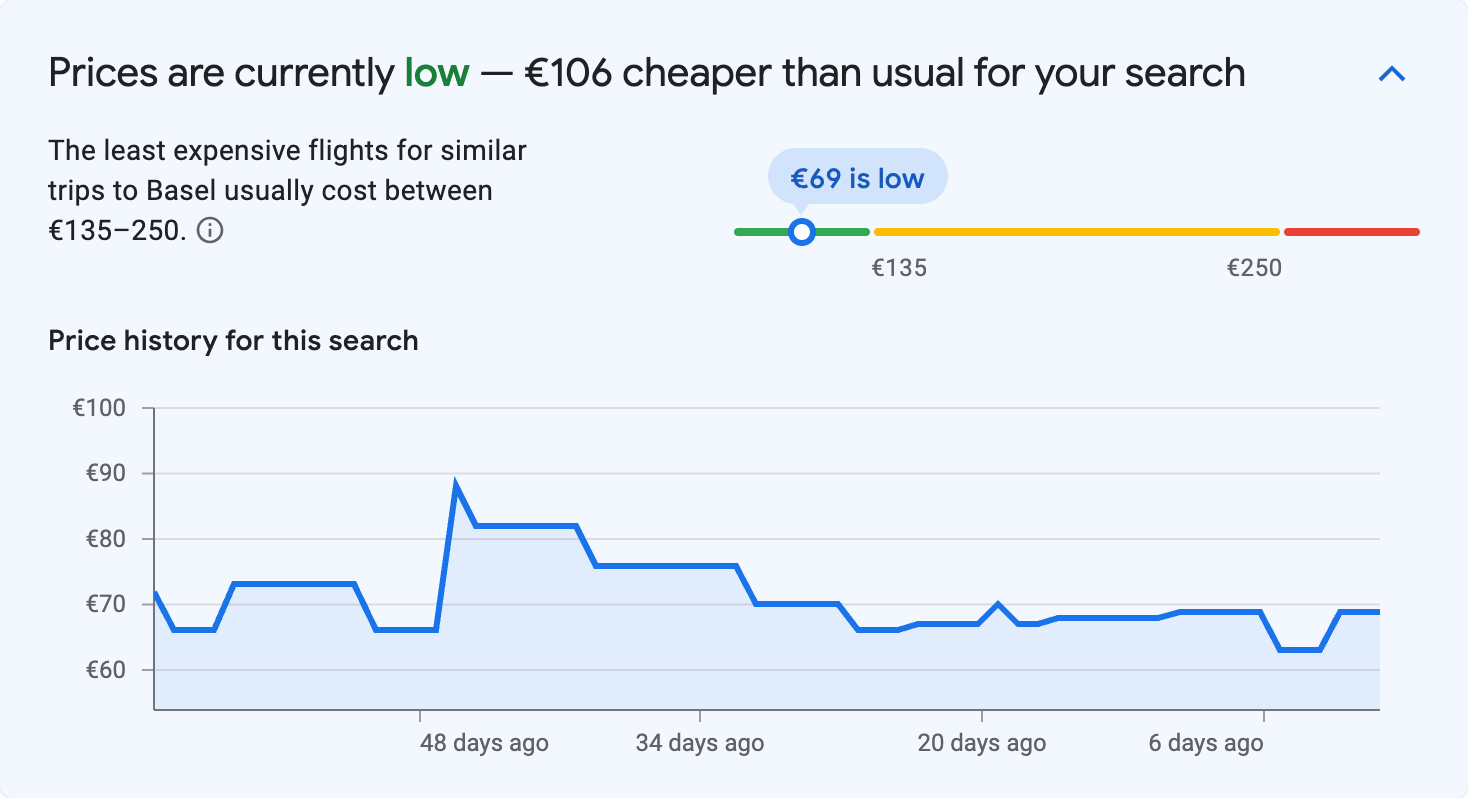
Task: Click the 34 days ago axis label
Action: (x=700, y=743)
